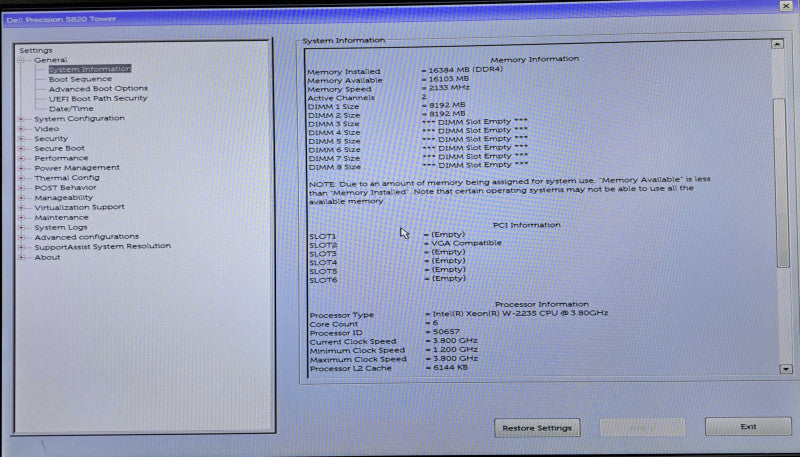Open Date/Time settings
The width and height of the screenshot is (800, 457).
(x=71, y=109)
